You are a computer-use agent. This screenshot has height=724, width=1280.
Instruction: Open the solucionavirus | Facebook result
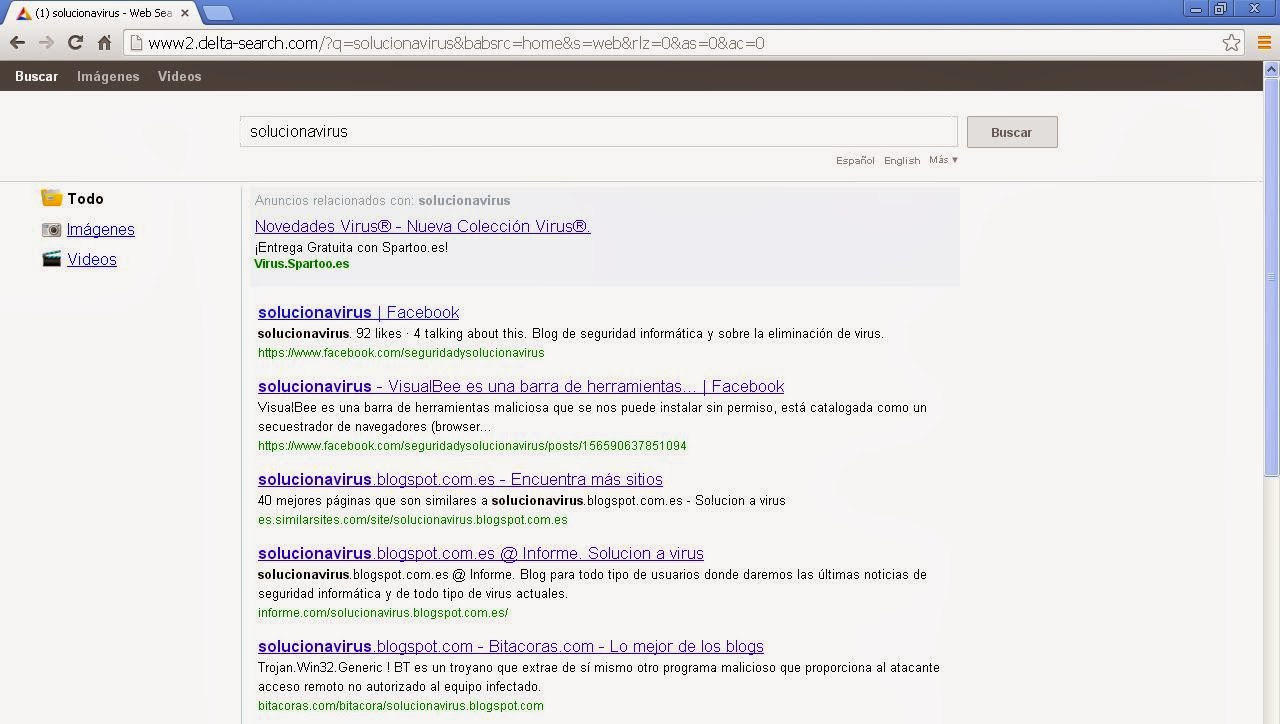click(358, 312)
